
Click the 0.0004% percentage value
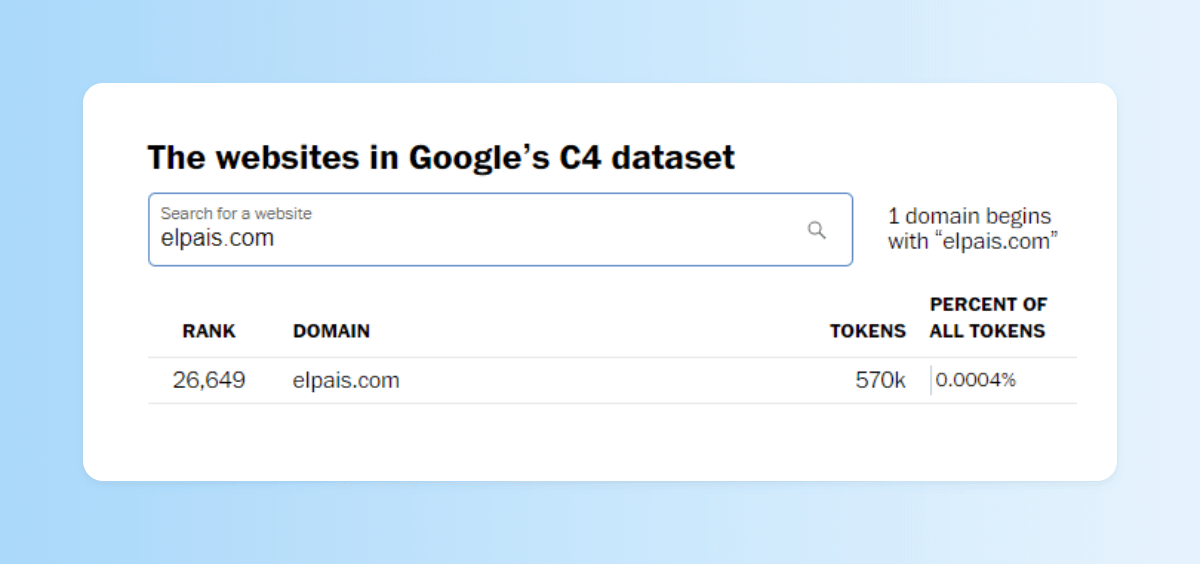(x=976, y=380)
